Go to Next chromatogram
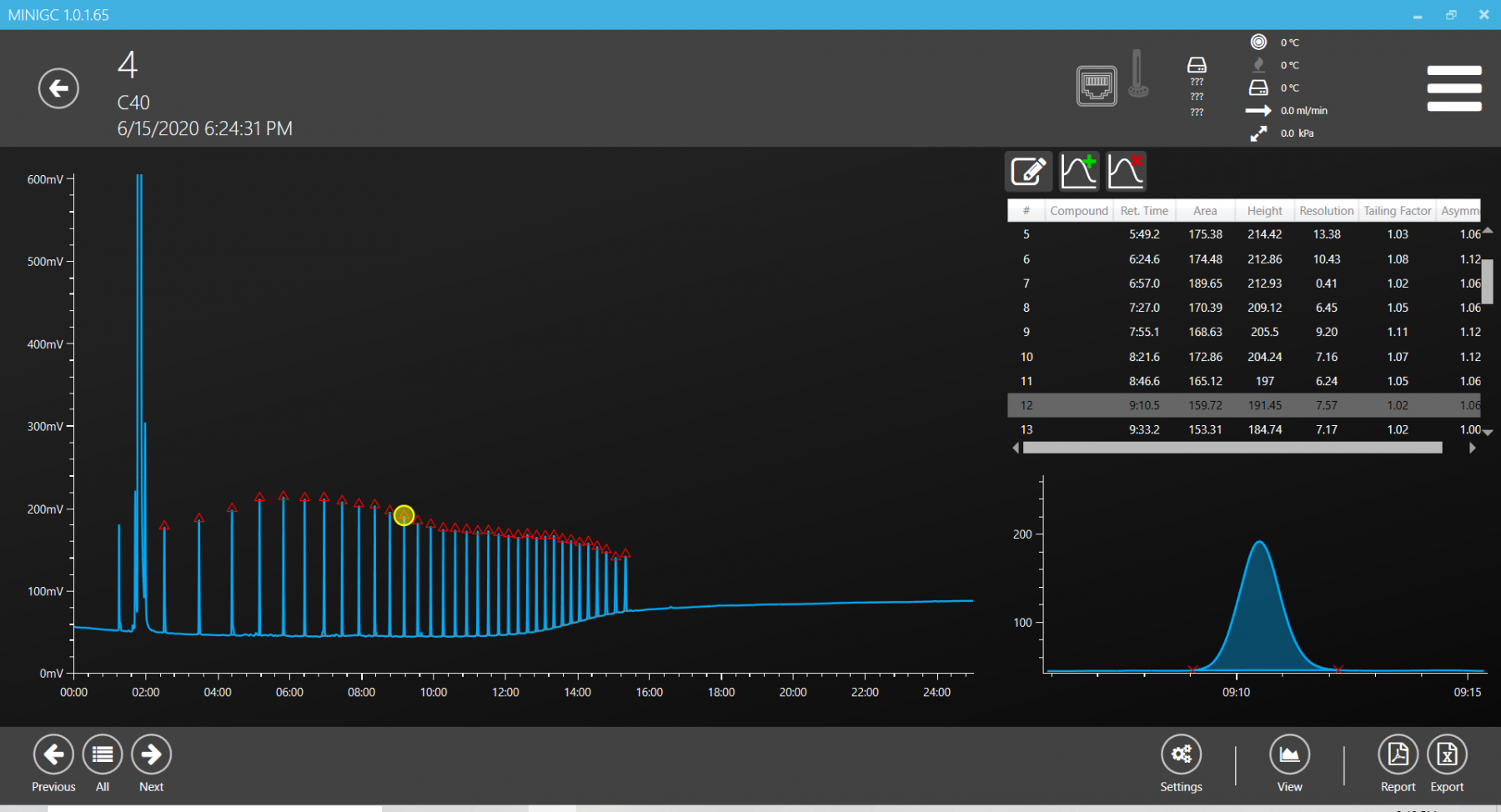Image resolution: width=1501 pixels, height=812 pixels. coord(151,754)
